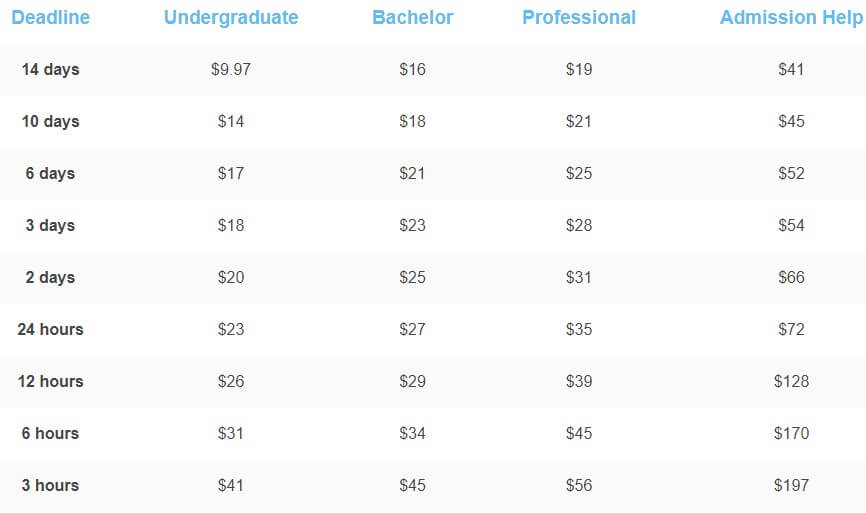Click the $31 Professional price for 2 days
This screenshot has height=513, width=866.
(x=579, y=277)
